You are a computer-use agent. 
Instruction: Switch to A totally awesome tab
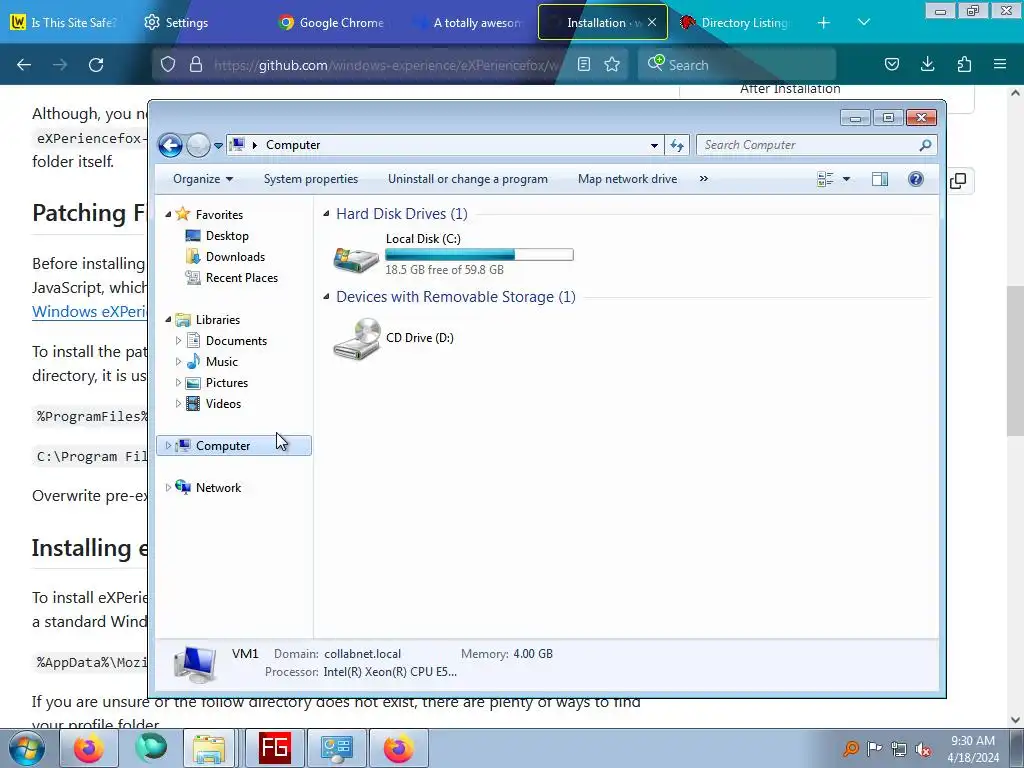[467, 22]
